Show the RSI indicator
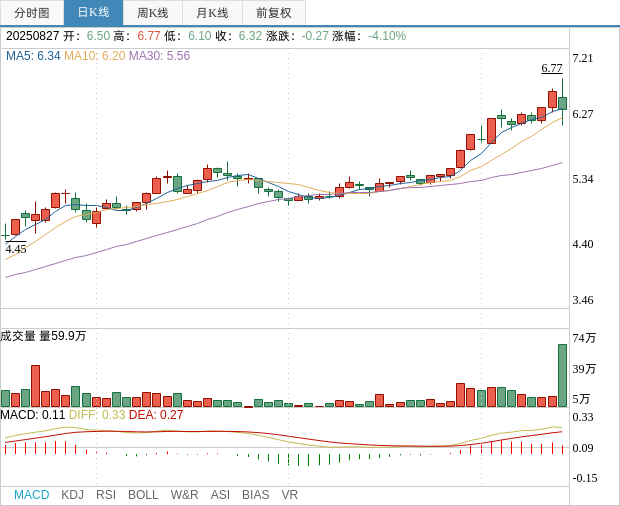This screenshot has width=620, height=506. 106,495
